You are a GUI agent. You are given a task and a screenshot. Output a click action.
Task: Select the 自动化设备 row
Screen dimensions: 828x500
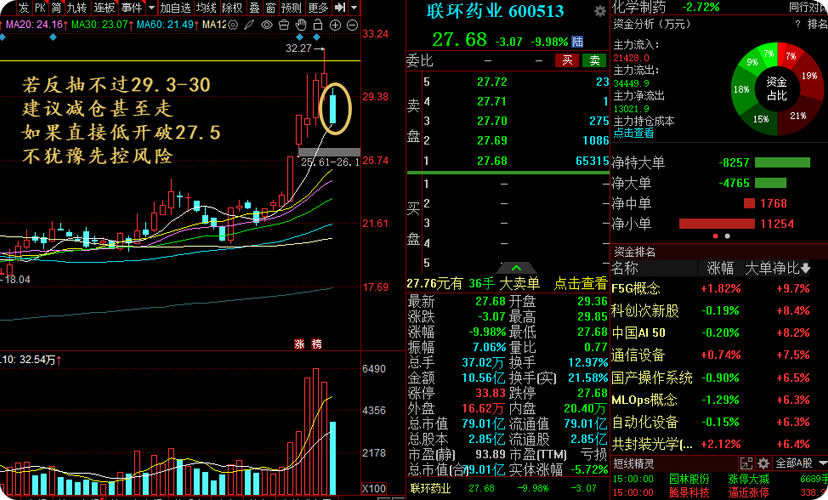pyautogui.click(x=718, y=422)
